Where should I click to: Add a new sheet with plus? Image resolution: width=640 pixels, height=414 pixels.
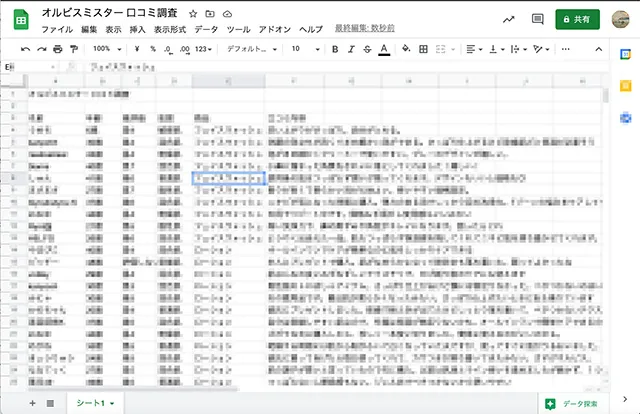coord(32,403)
